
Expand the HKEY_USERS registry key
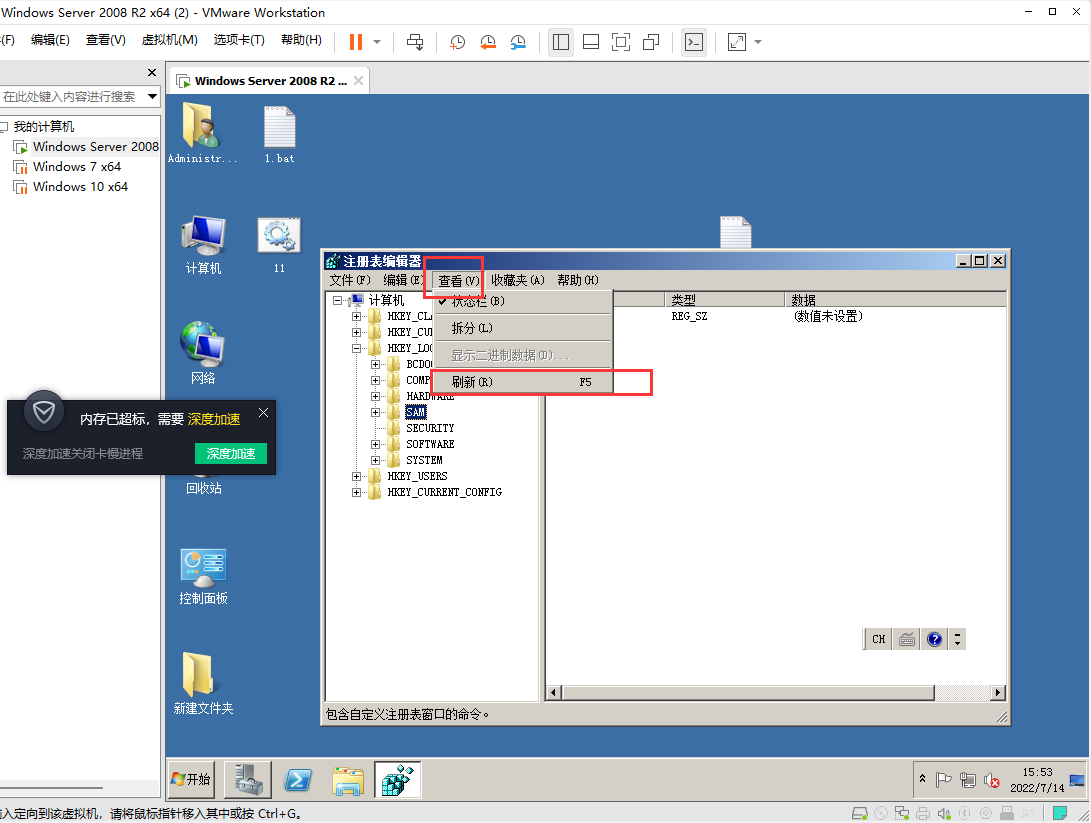coord(356,477)
